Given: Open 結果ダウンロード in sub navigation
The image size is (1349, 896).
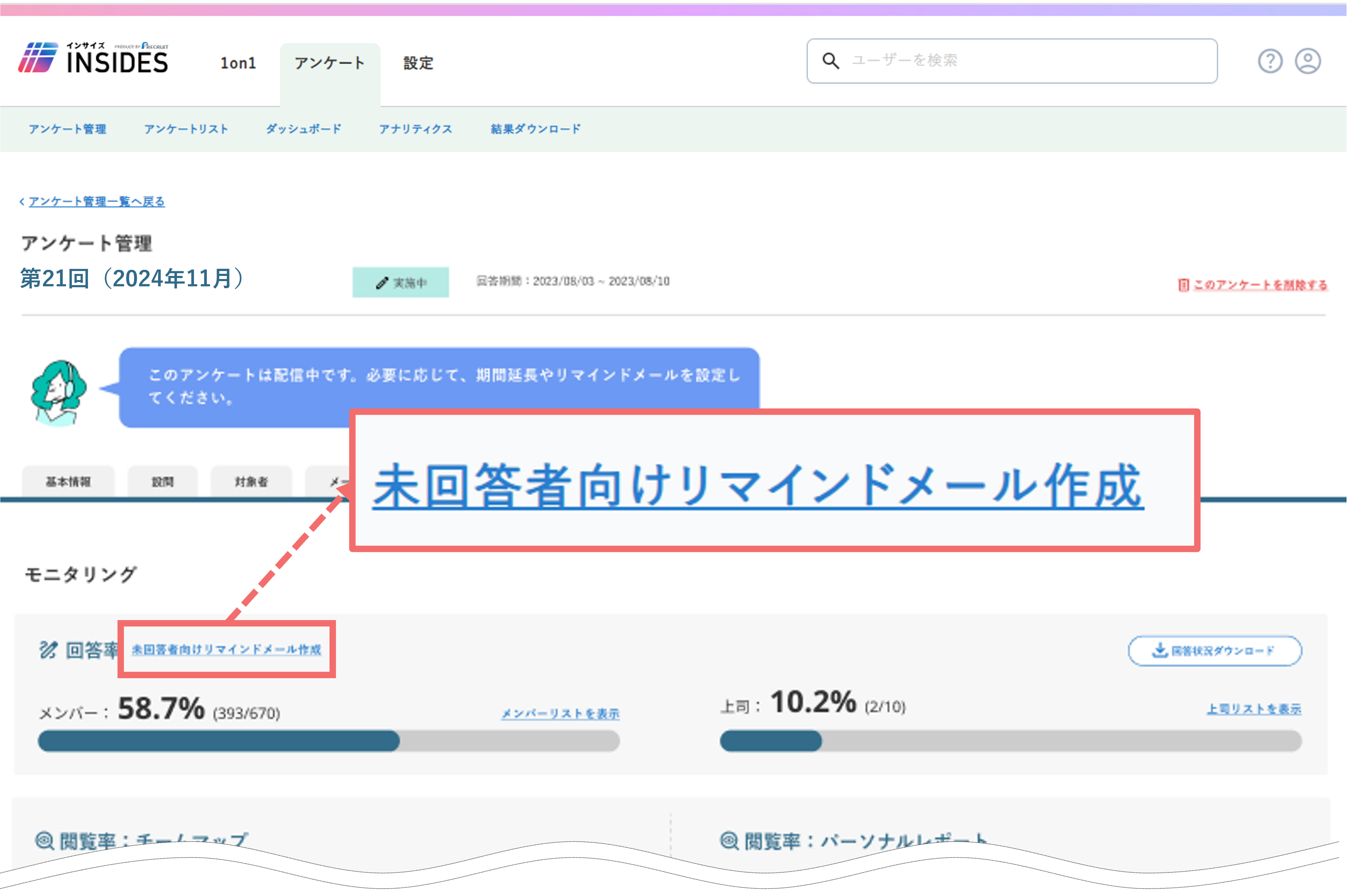Looking at the screenshot, I should tap(535, 129).
